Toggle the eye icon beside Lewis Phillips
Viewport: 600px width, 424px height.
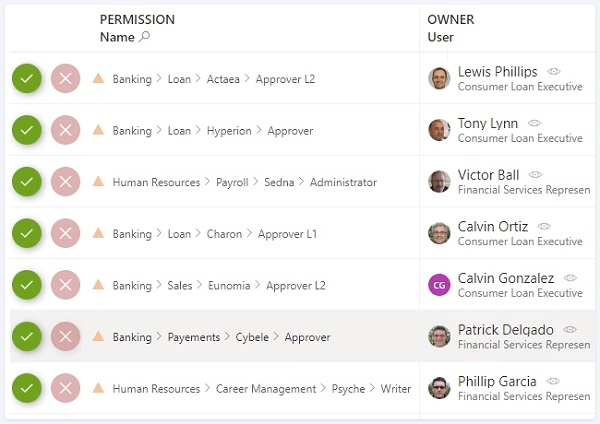(x=554, y=72)
